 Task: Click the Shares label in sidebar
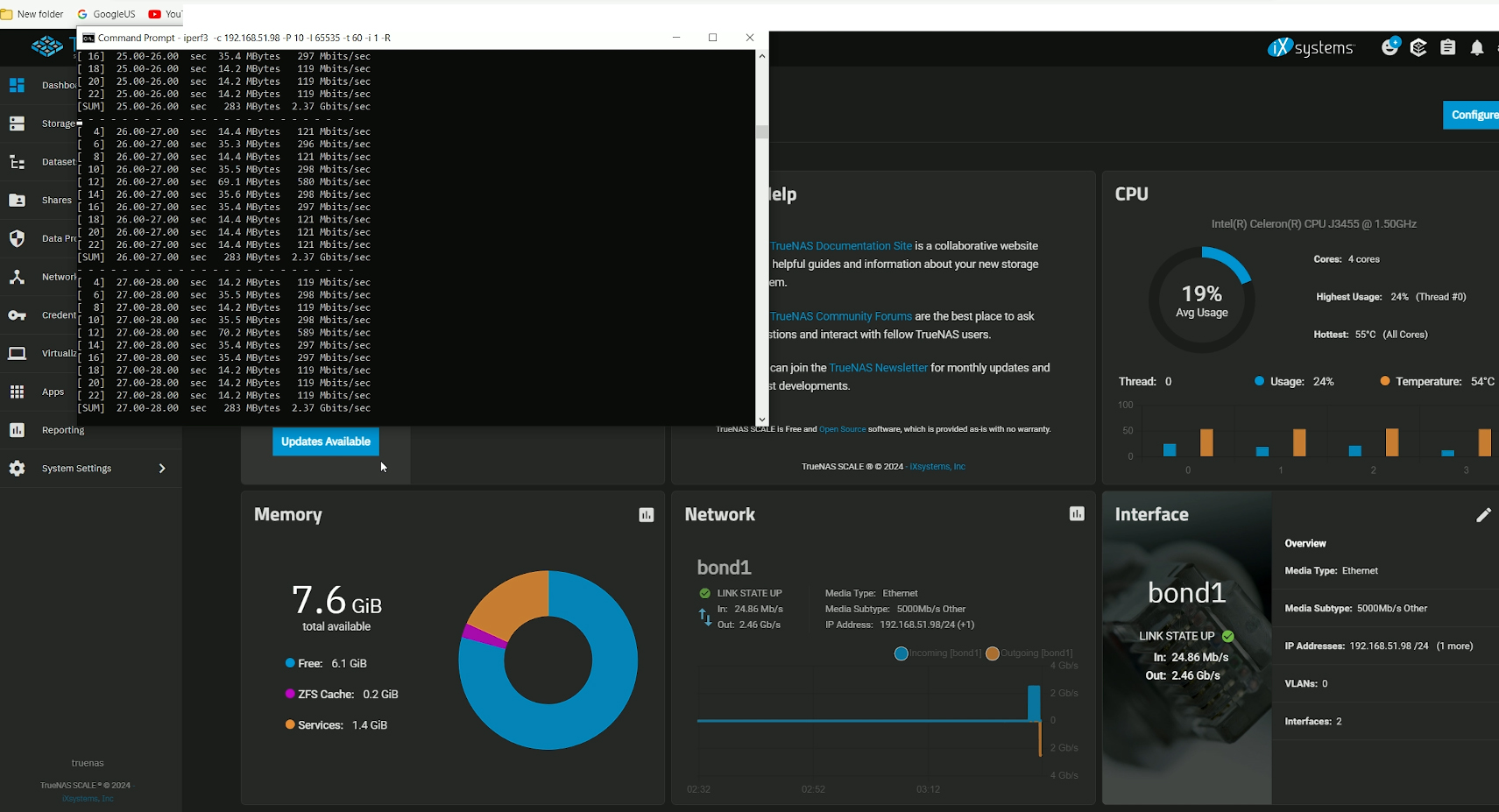(x=56, y=200)
